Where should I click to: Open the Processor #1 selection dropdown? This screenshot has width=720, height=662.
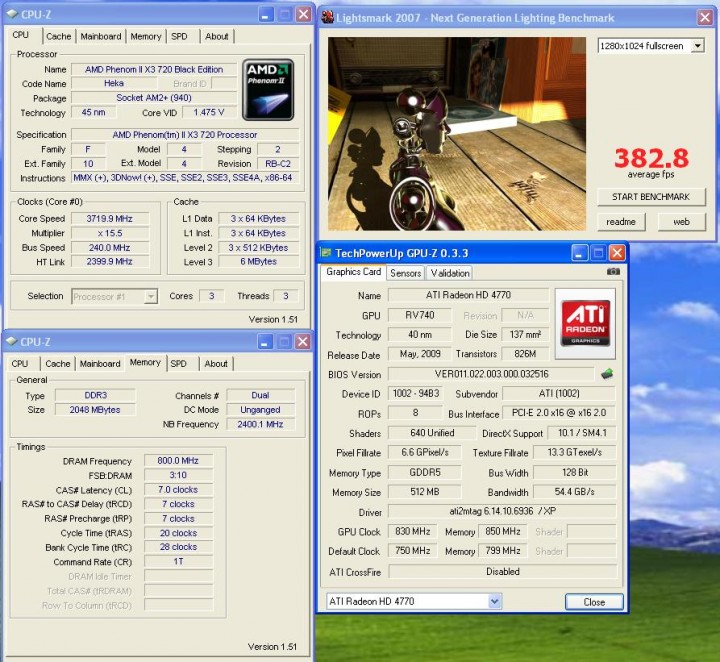point(151,297)
